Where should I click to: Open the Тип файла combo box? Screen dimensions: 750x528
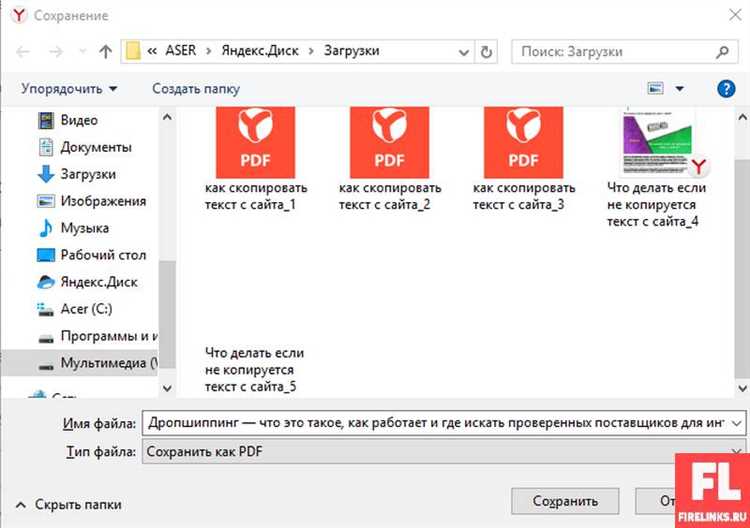[x=444, y=451]
